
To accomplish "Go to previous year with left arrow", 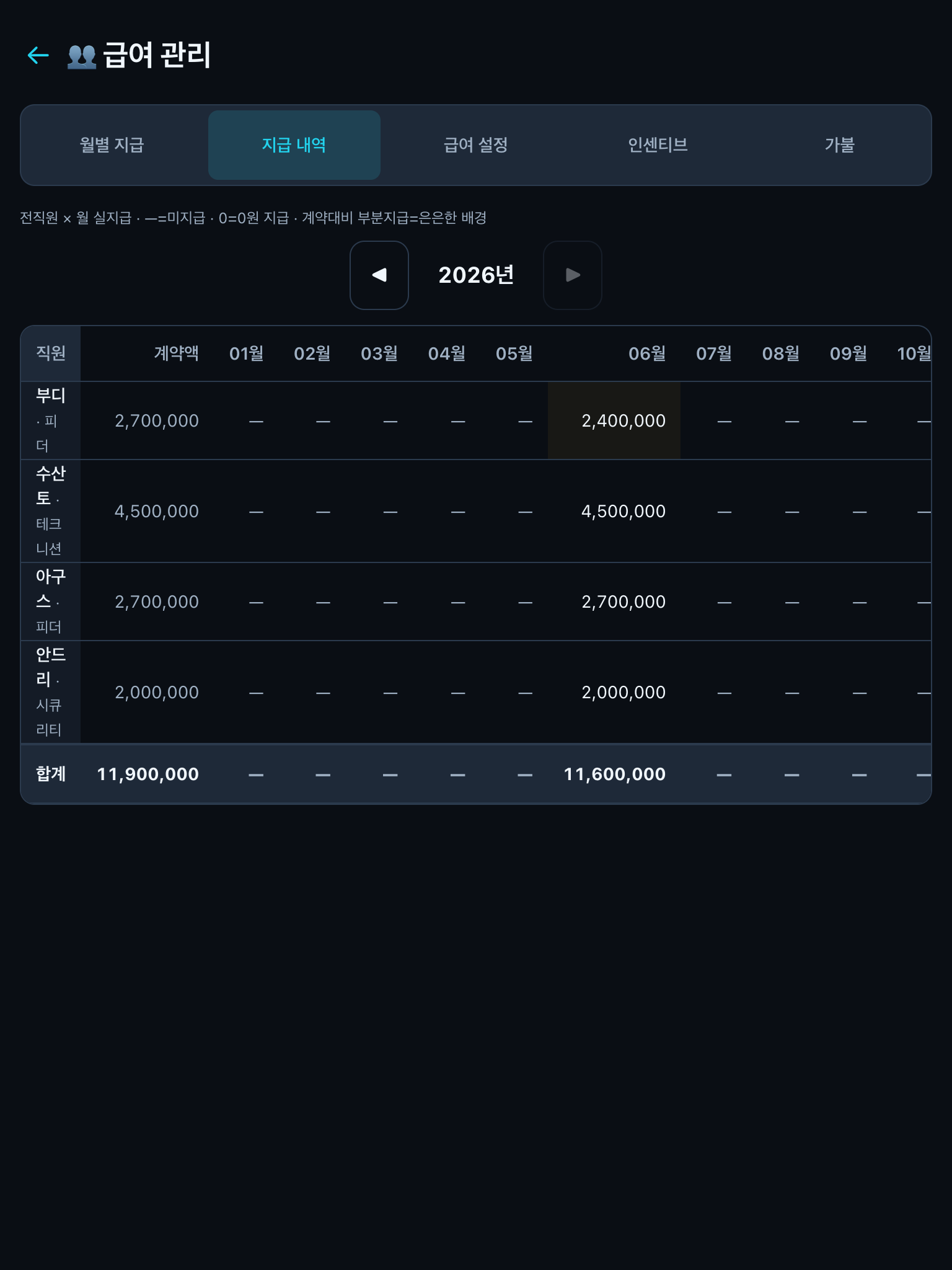I will pos(379,275).
